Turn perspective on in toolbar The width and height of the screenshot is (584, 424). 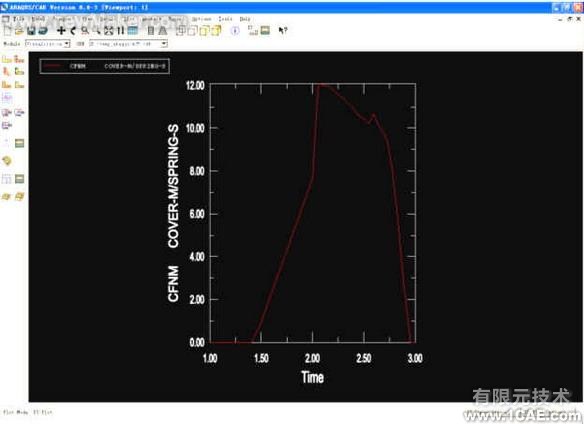tap(162, 31)
